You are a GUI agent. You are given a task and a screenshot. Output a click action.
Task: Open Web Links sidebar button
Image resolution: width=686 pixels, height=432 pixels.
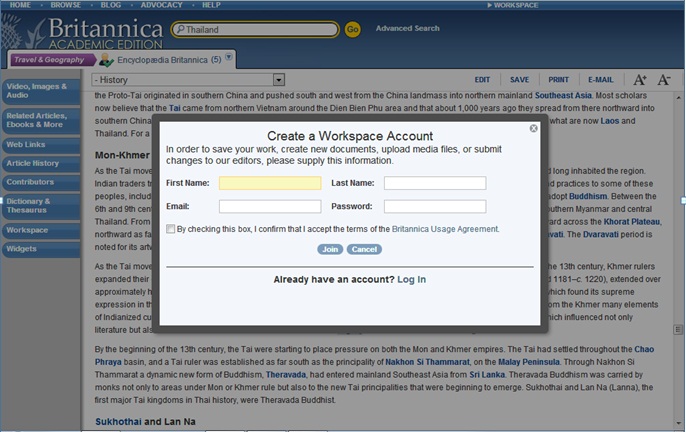click(41, 145)
